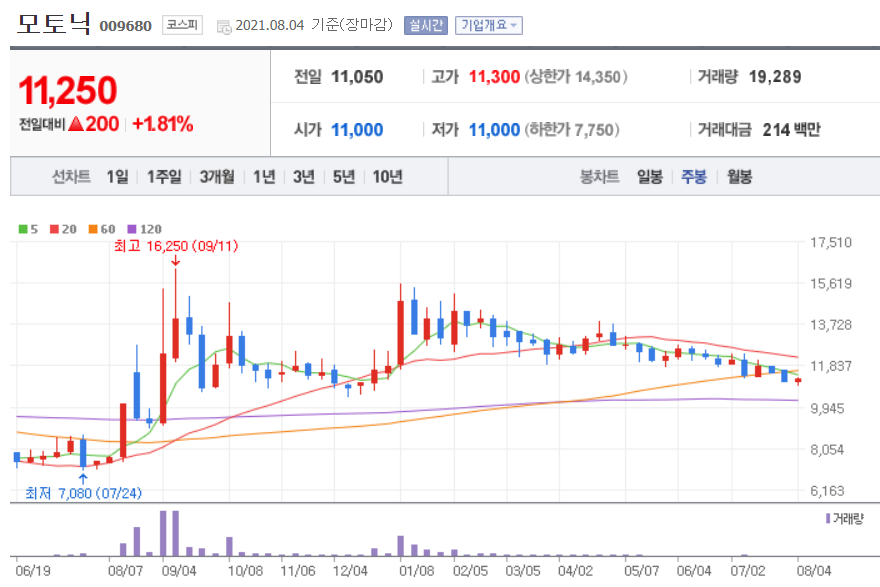Screen dimensions: 880x587
Task: Click the 최고 16,250 (09/11) high label
Action: click(x=176, y=246)
